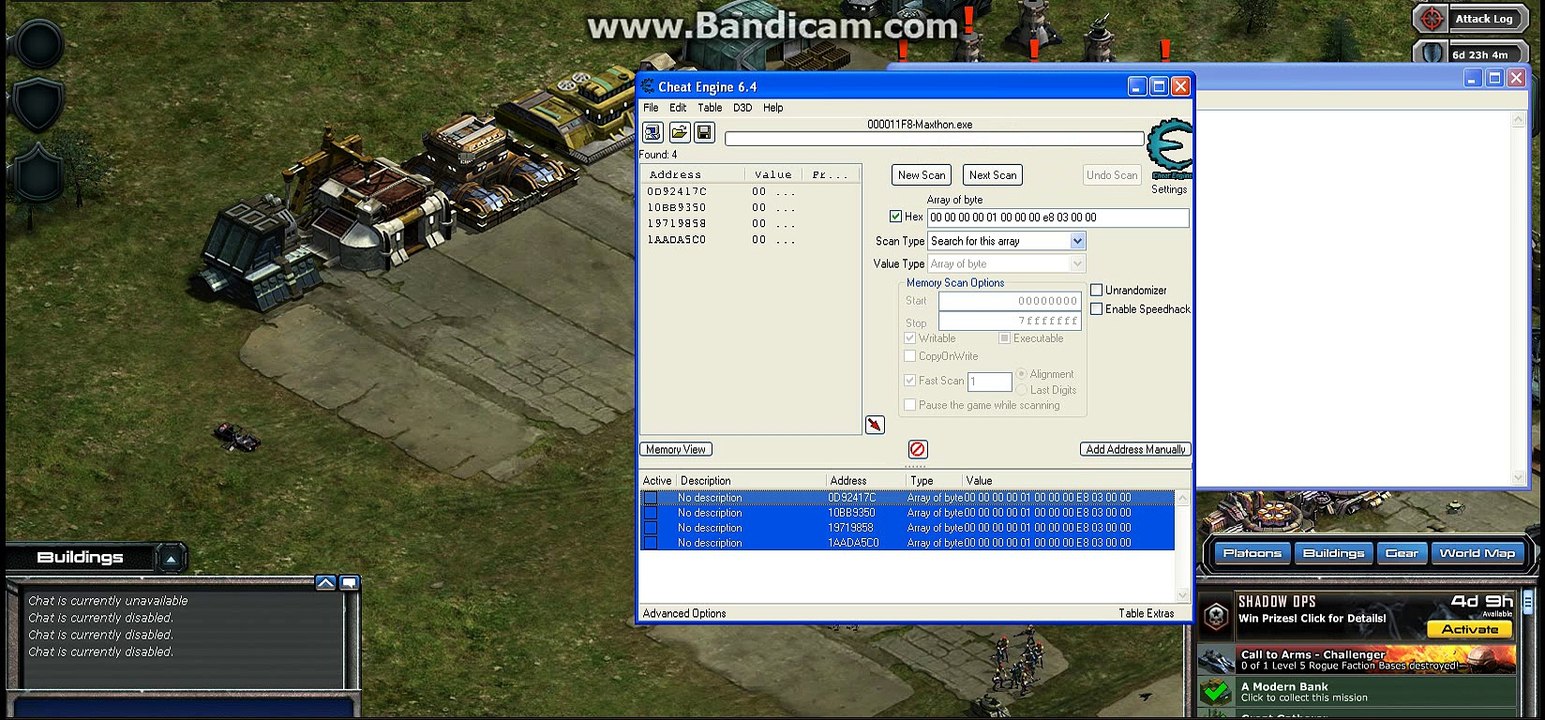The height and width of the screenshot is (720, 1545).
Task: Click the green checkmark Modern Bank icon
Action: 1216,691
